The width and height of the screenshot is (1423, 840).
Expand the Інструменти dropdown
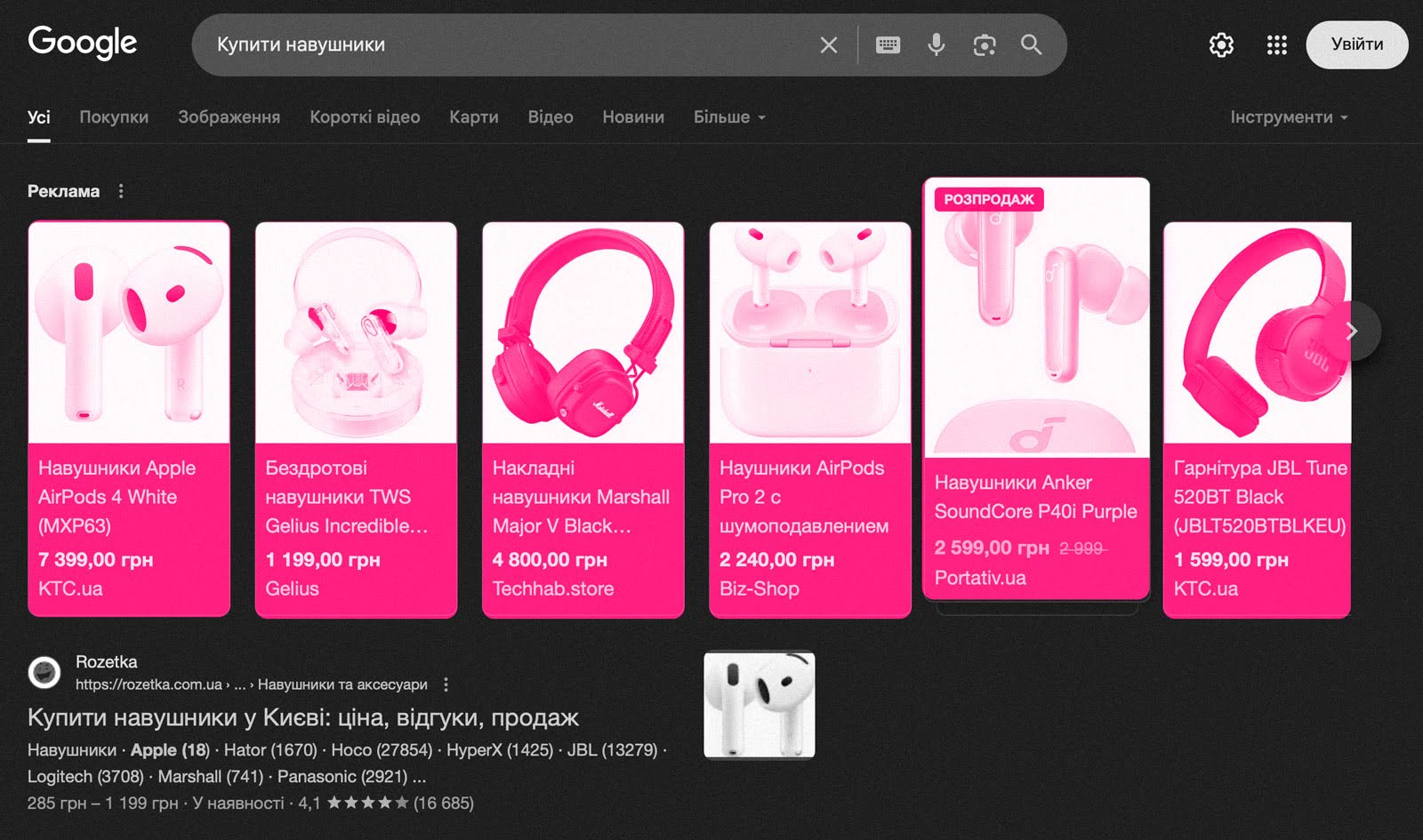(1289, 117)
